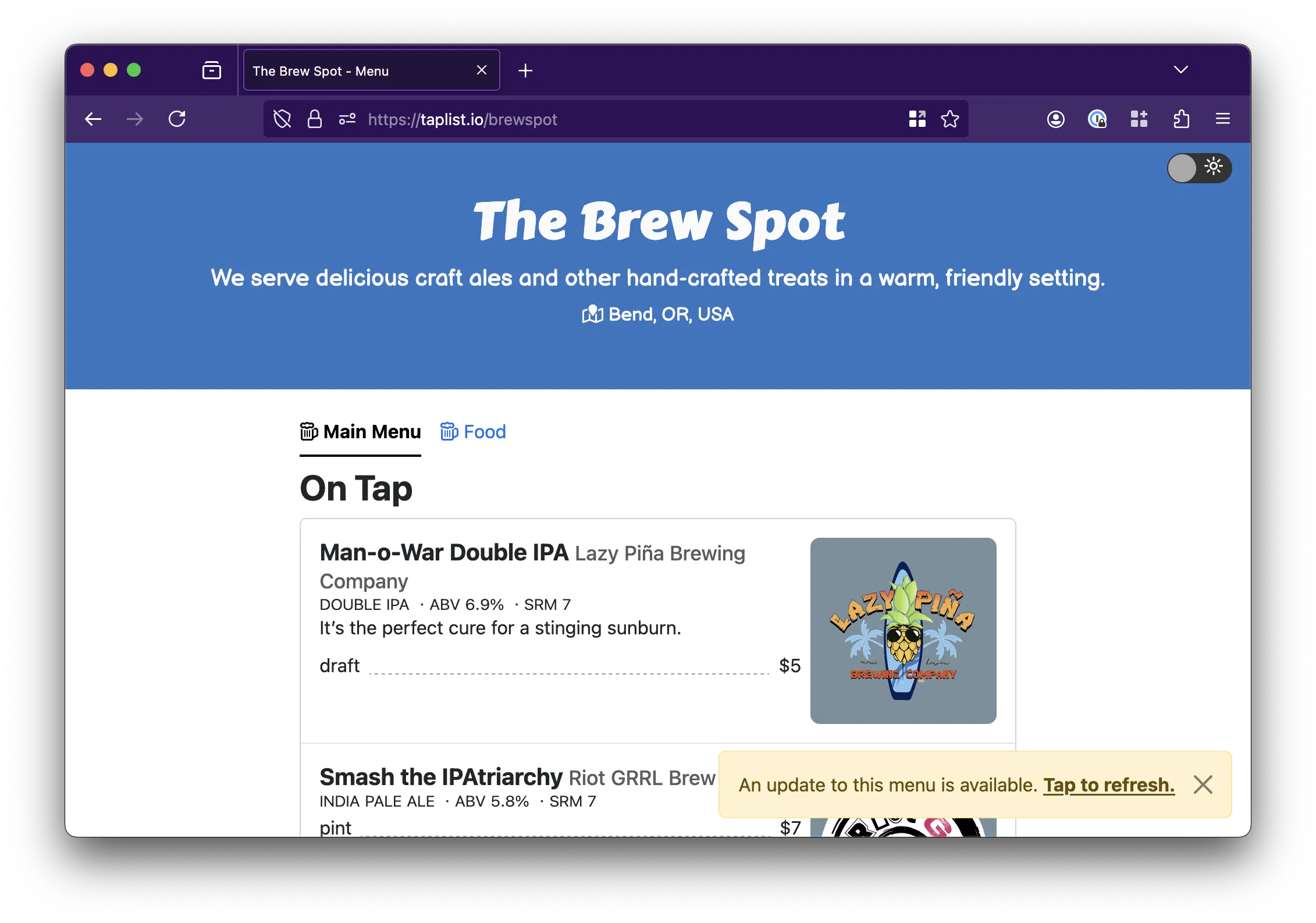Reload the current page
Image resolution: width=1316 pixels, height=923 pixels.
click(x=177, y=119)
